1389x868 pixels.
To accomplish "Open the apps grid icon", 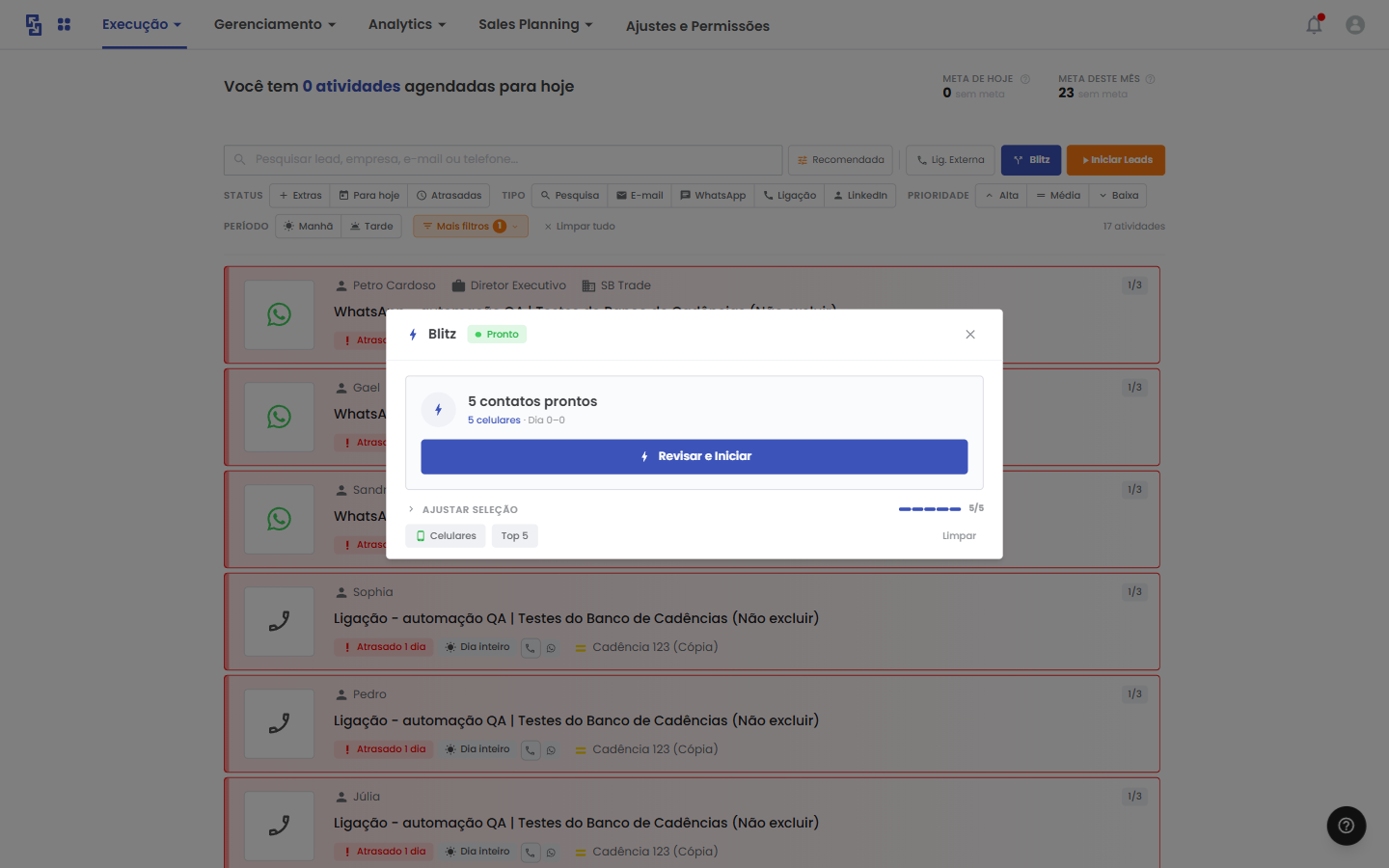I will coord(64,24).
